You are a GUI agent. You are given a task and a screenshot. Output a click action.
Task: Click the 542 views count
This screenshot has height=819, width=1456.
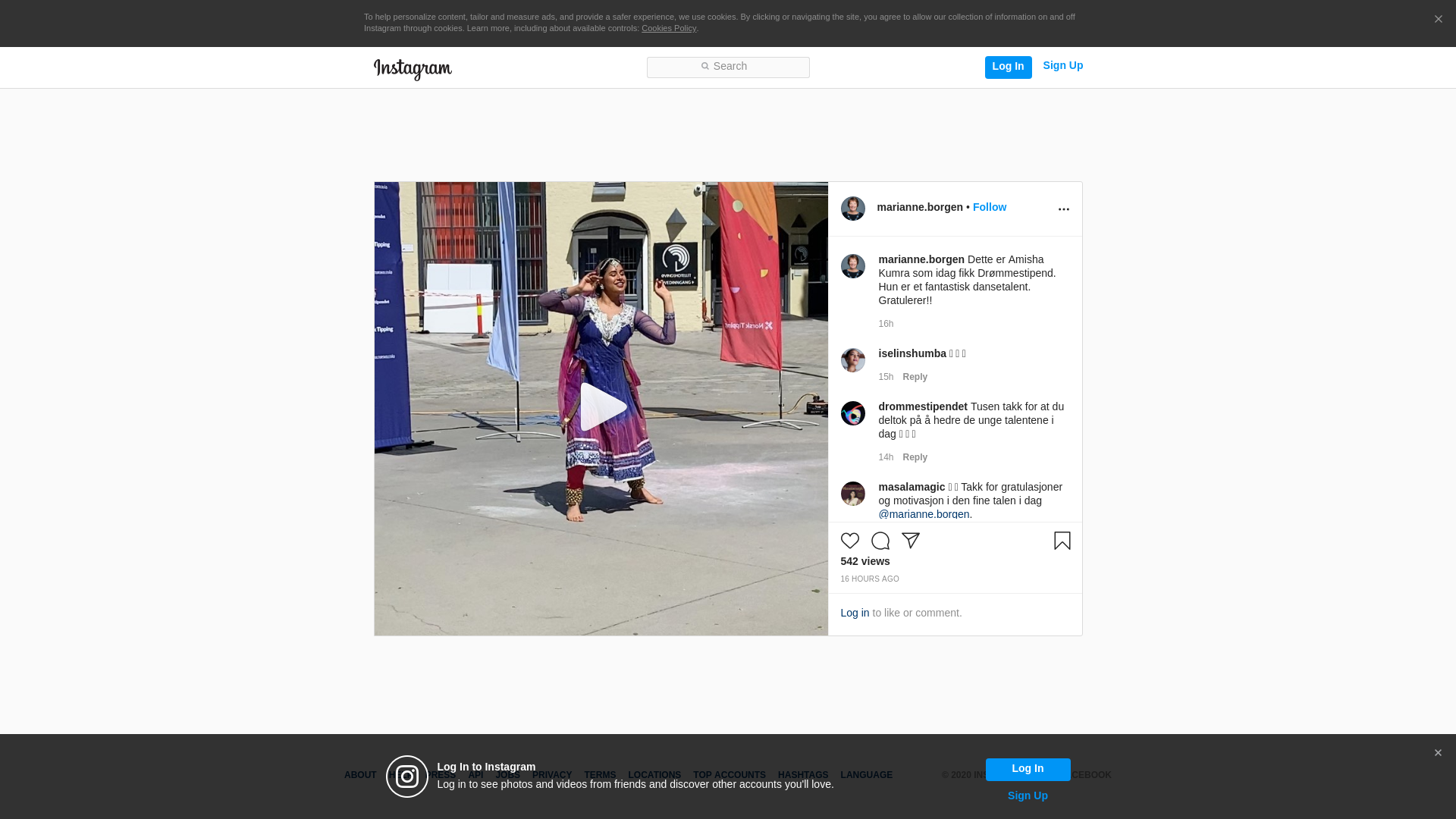pos(864,562)
